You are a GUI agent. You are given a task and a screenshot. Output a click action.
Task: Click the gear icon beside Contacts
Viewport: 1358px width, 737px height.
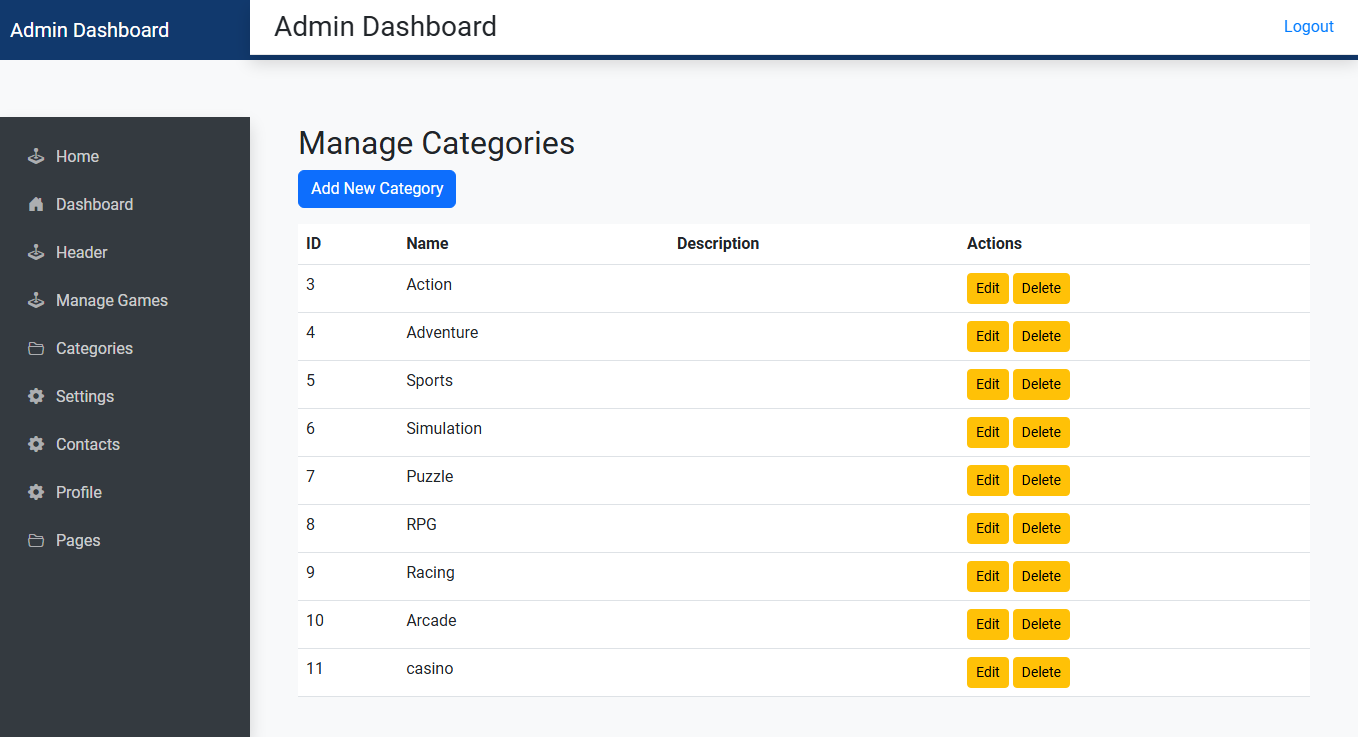click(x=36, y=444)
